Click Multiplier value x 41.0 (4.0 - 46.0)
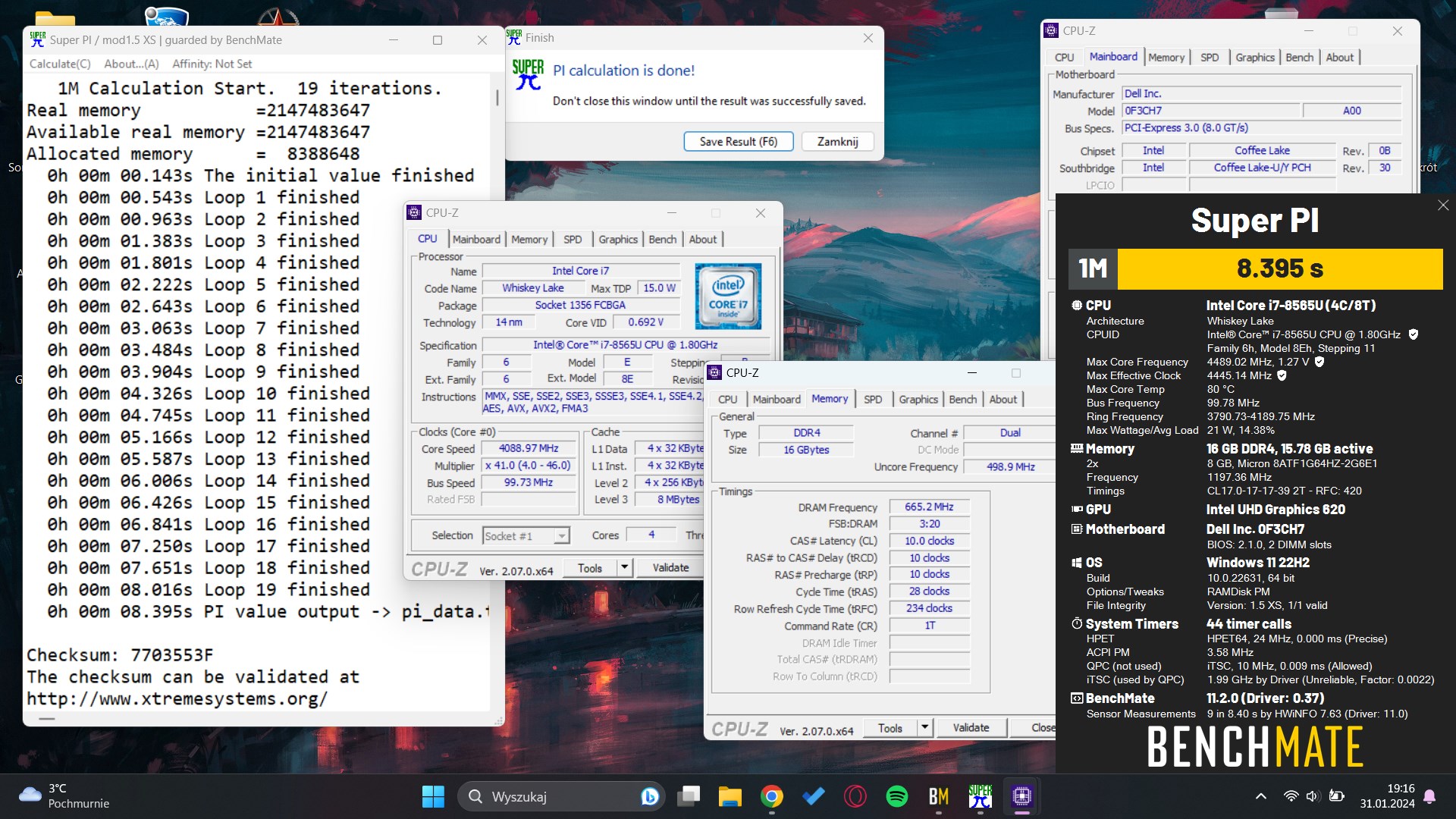This screenshot has height=819, width=1456. point(529,466)
